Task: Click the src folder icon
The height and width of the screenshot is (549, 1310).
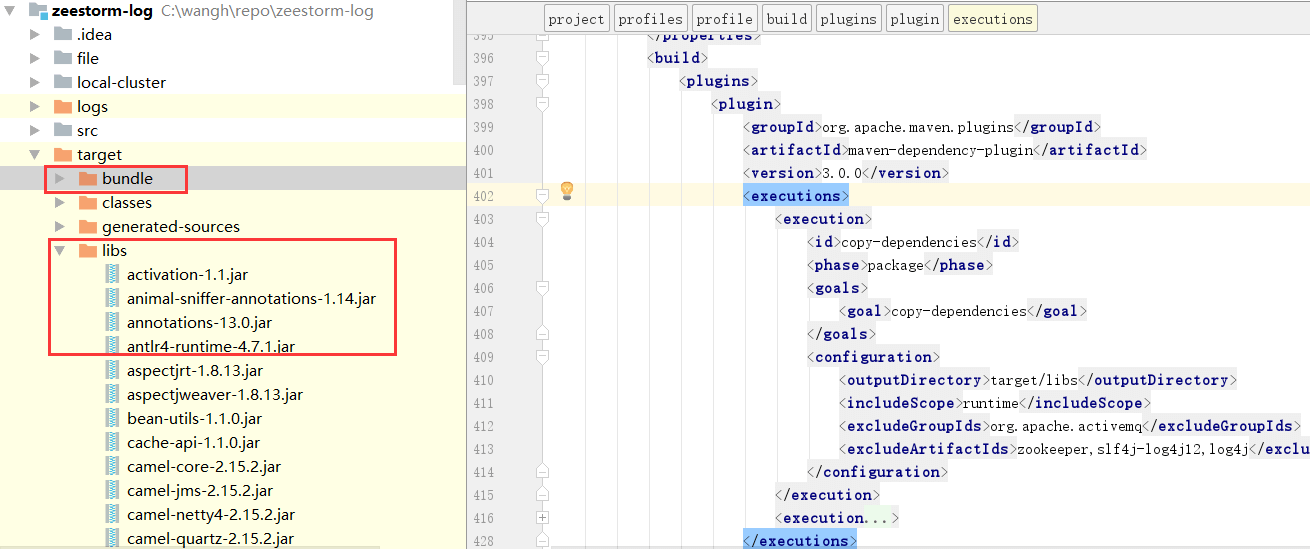Action: click(x=63, y=130)
